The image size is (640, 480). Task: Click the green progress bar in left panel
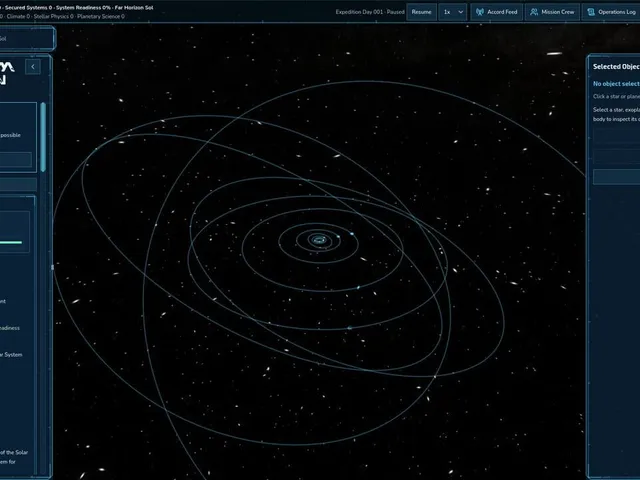[11, 242]
